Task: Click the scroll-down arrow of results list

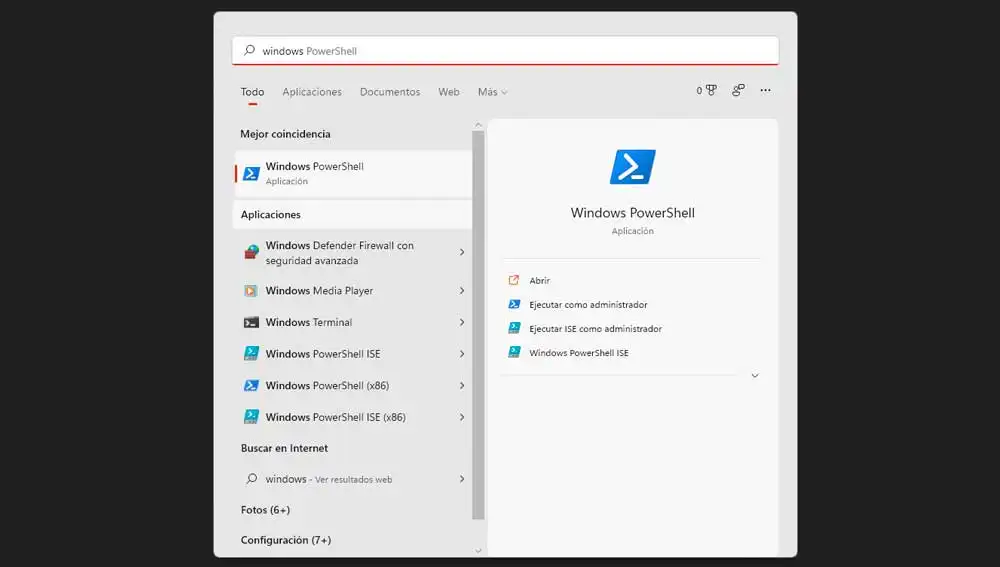Action: (478, 550)
